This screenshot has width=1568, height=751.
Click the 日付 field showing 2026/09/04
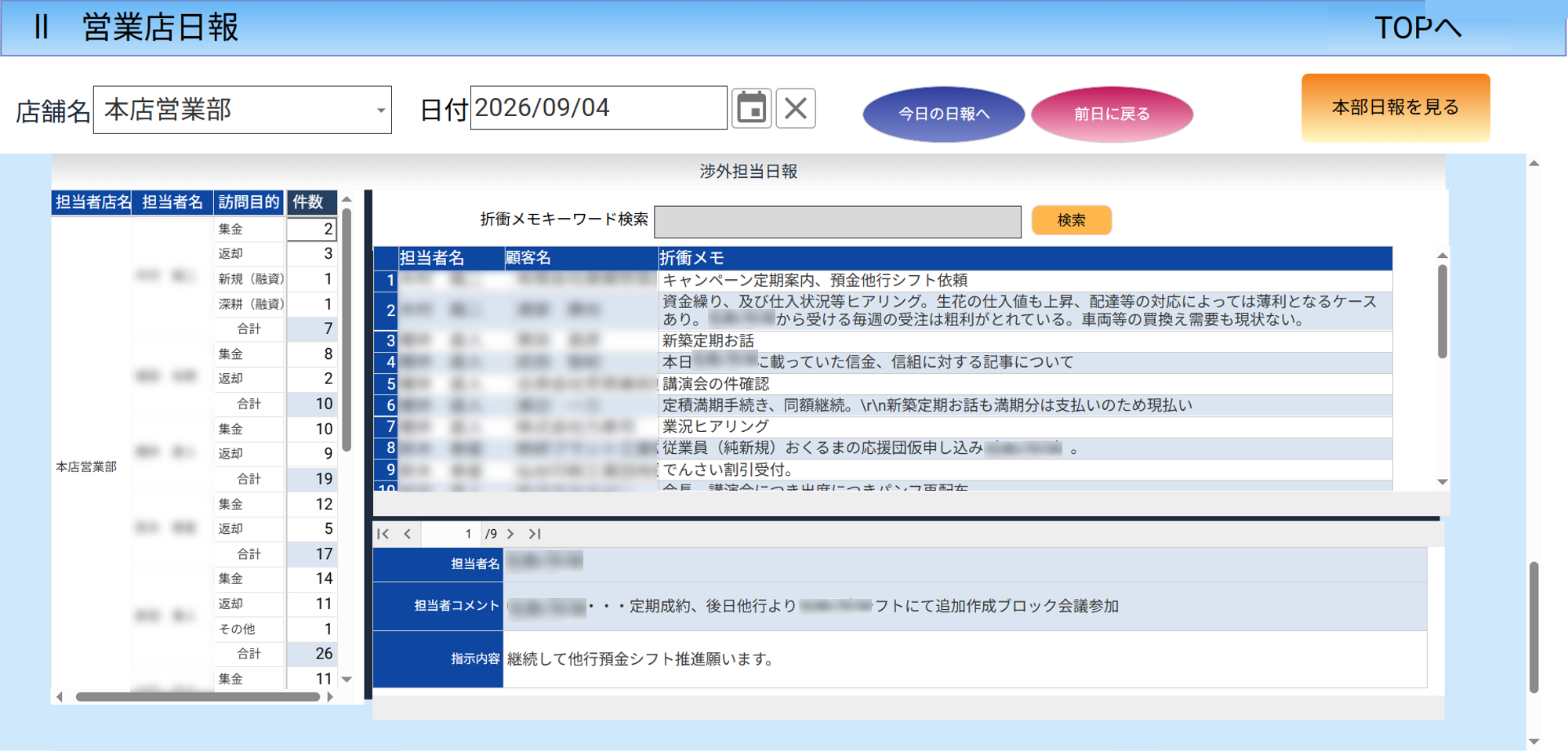(598, 108)
